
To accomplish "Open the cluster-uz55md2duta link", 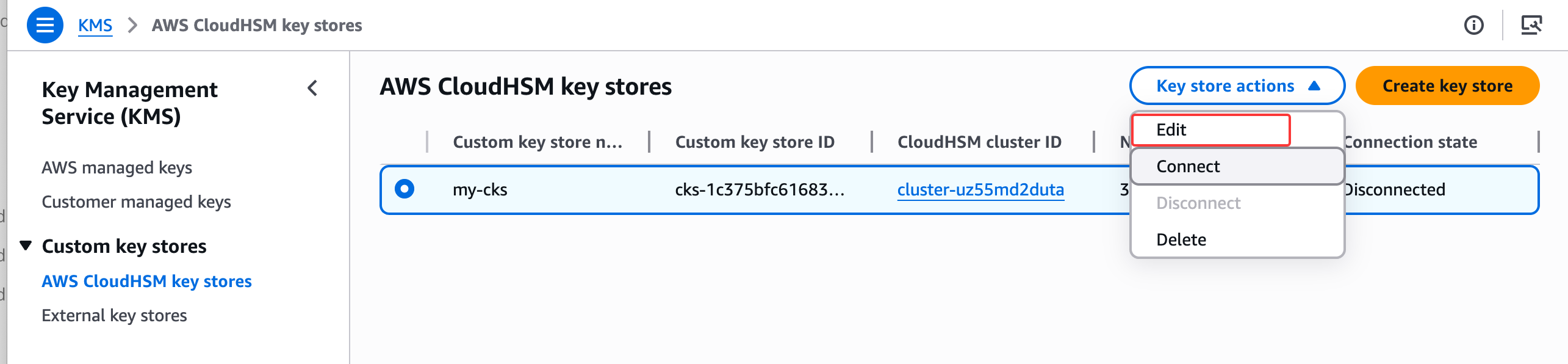I will pos(980,189).
